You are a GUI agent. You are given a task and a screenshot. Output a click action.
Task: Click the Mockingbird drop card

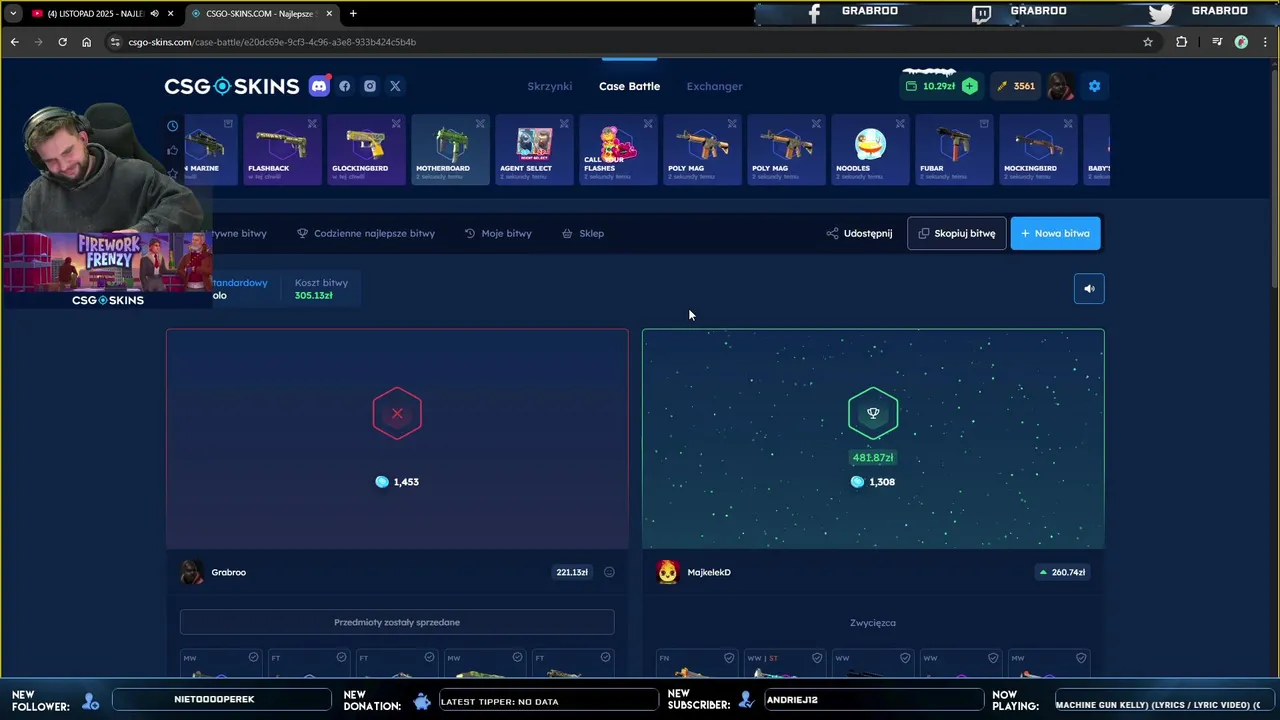pyautogui.click(x=1037, y=150)
